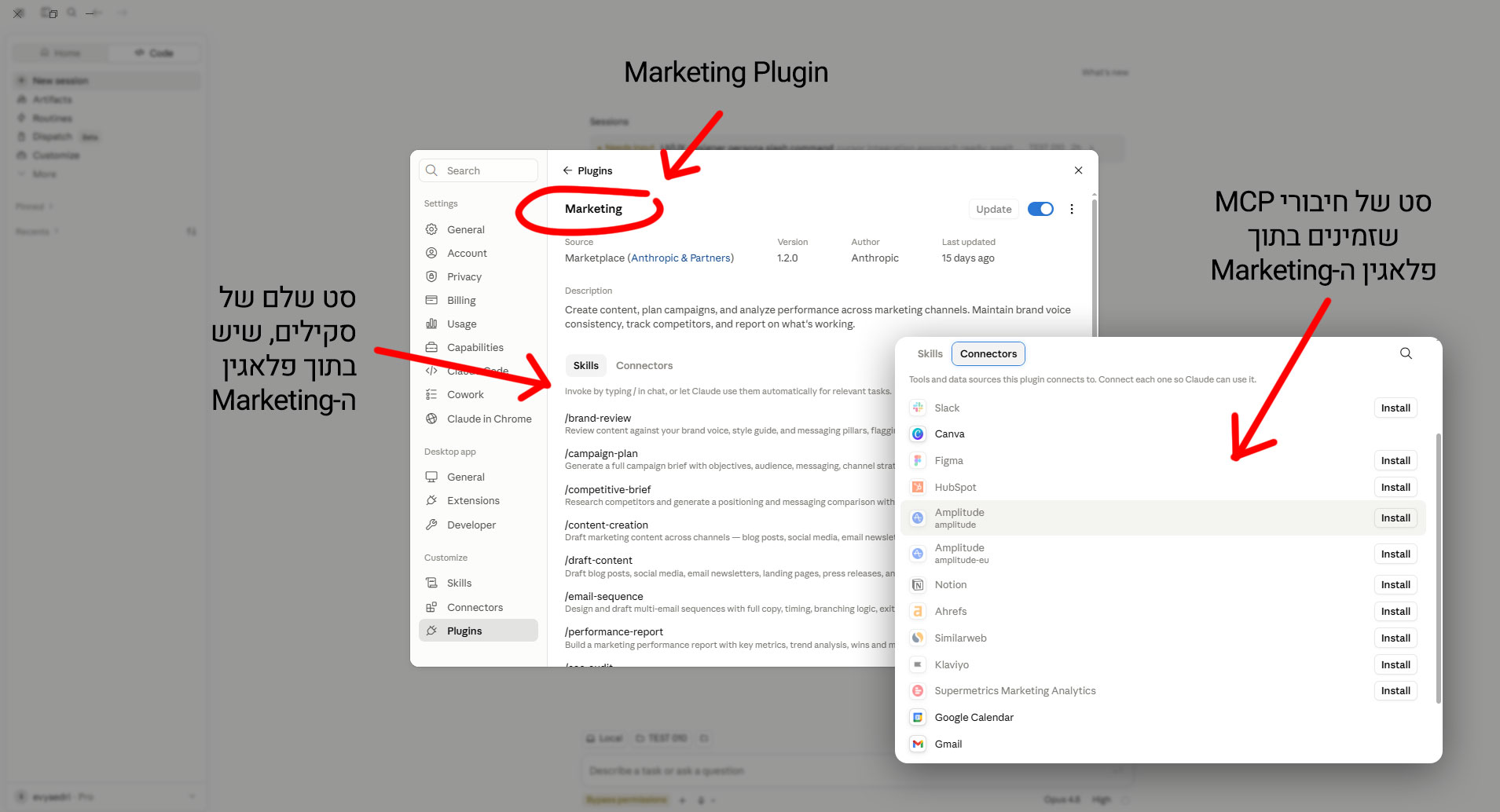The height and width of the screenshot is (812, 1500).
Task: Click the Figma connector icon
Action: [x=918, y=460]
